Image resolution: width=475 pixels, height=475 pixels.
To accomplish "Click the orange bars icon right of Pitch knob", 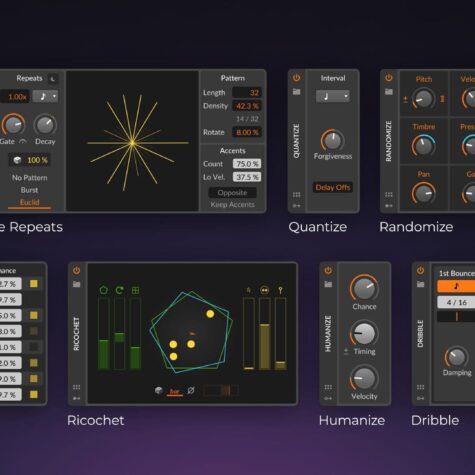I will coord(442,99).
